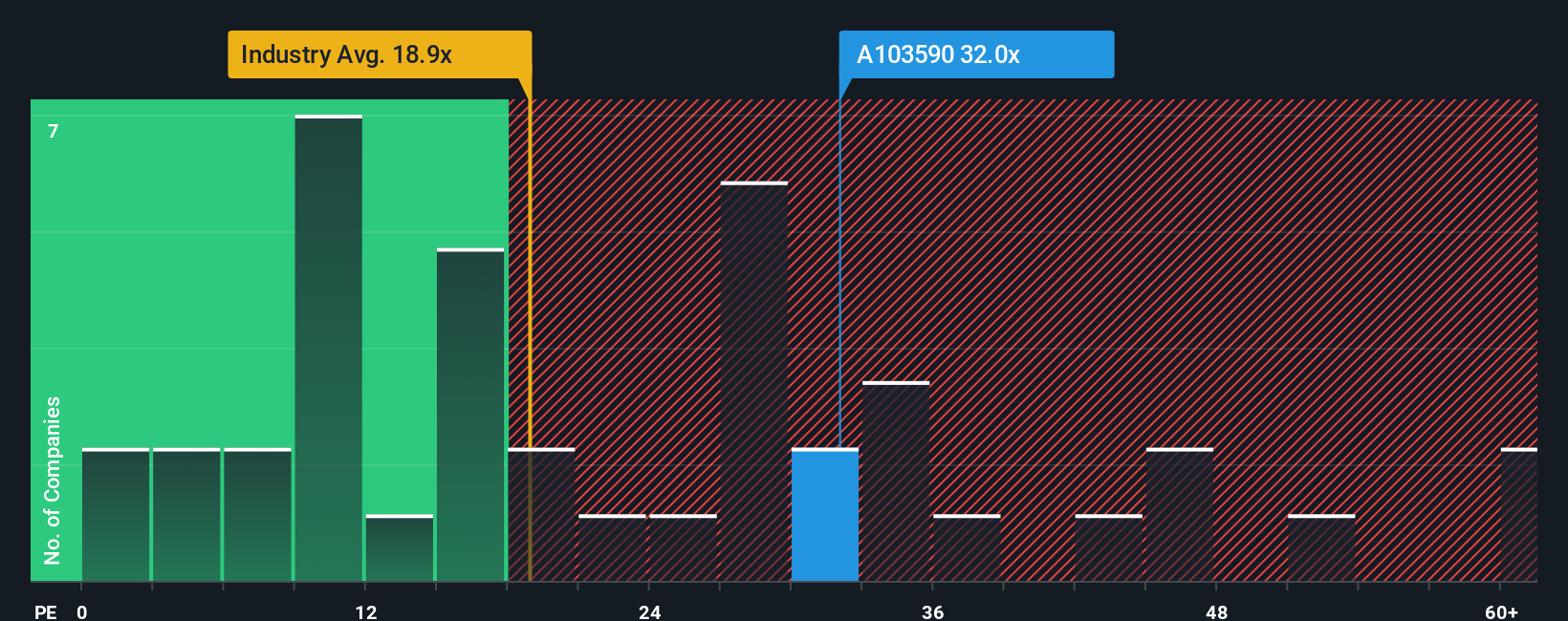Click the x-axis value 48
Image resolution: width=1568 pixels, height=621 pixels.
pyautogui.click(x=1217, y=611)
